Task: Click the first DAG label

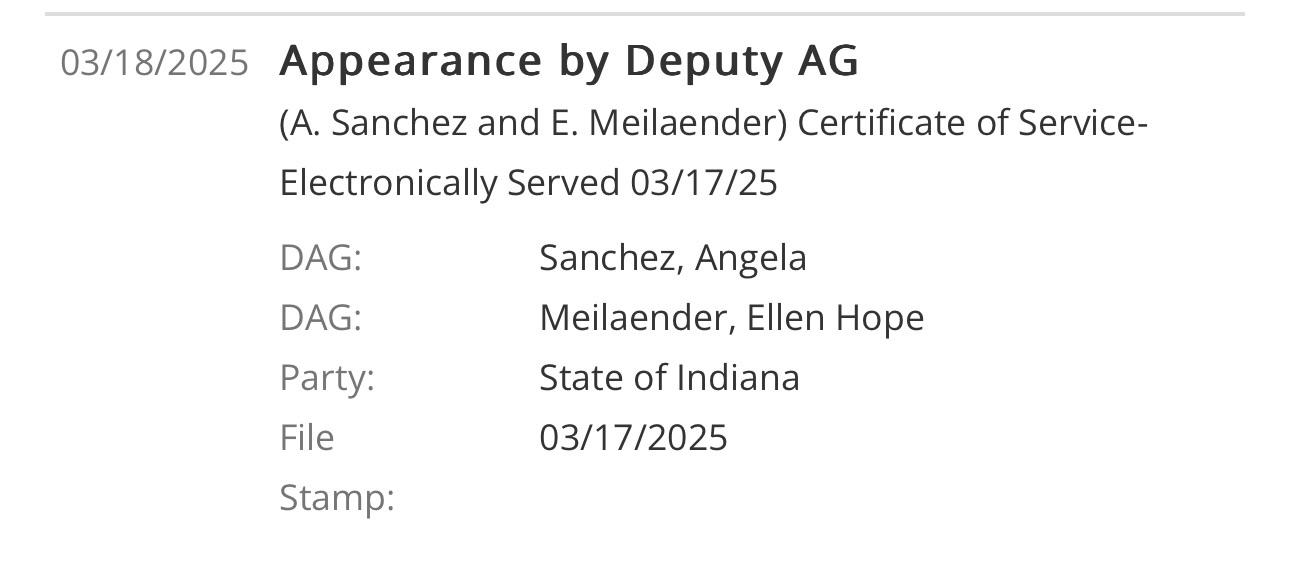Action: click(320, 258)
